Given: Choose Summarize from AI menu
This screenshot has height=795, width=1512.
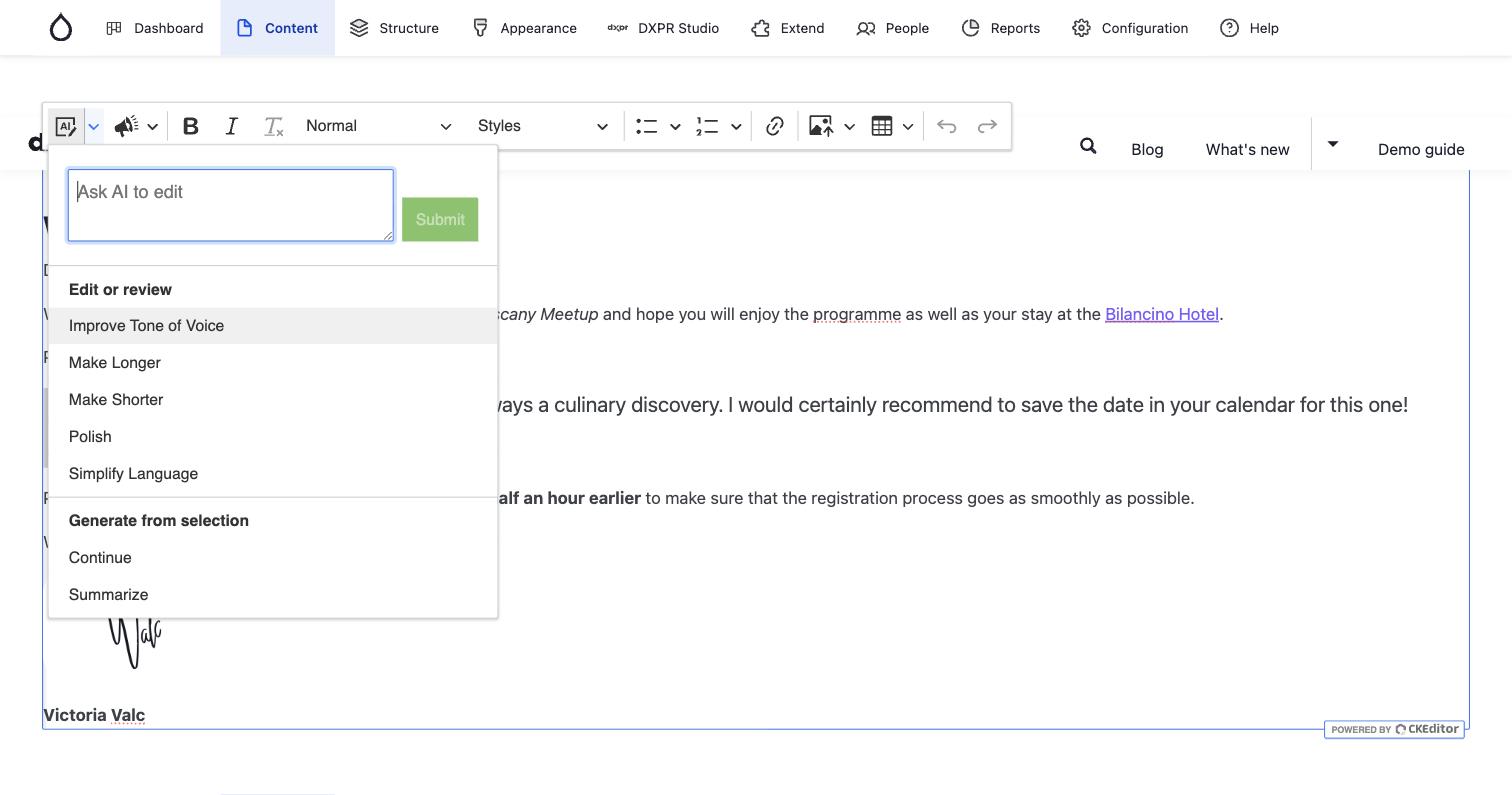Looking at the screenshot, I should coord(273,595).
